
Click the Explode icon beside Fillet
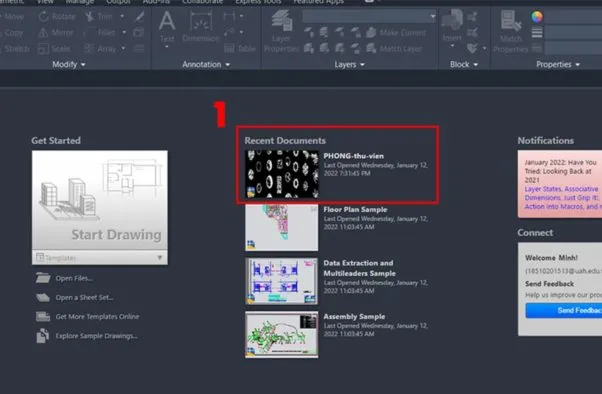click(x=139, y=33)
